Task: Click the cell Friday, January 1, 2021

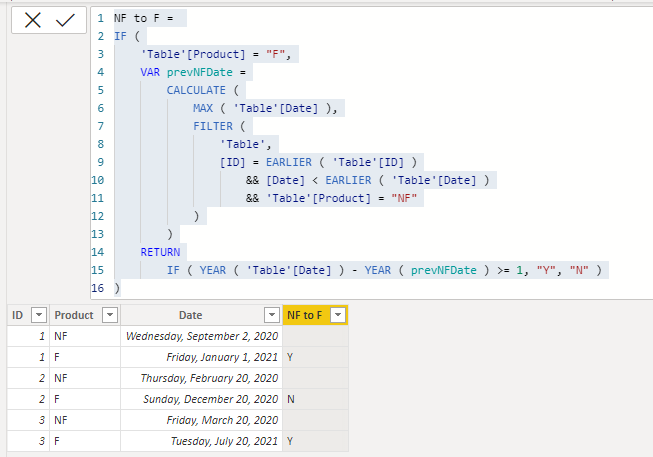Action: tap(202, 357)
